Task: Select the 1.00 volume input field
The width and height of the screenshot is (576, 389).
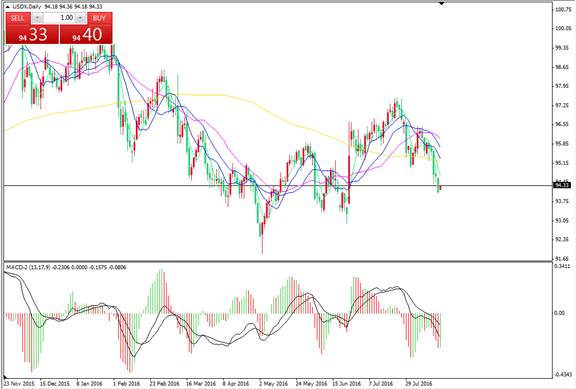Action: (x=59, y=18)
